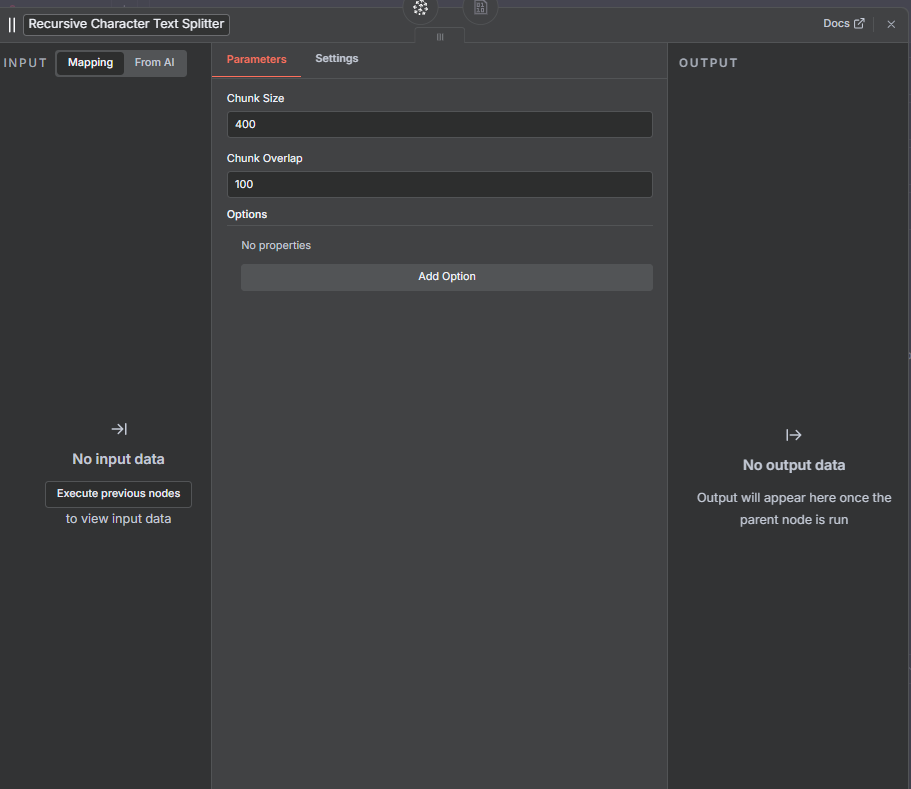Screen dimensions: 911x789
Task: Click Add Option to add a property
Action: coord(446,277)
